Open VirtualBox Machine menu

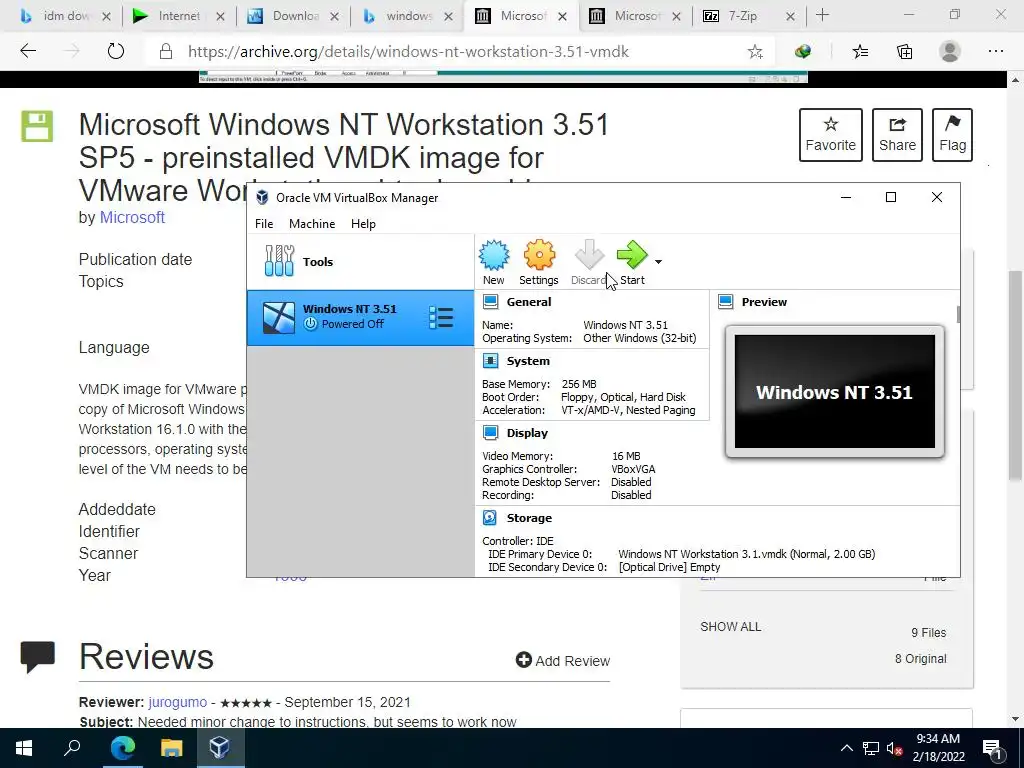click(312, 223)
